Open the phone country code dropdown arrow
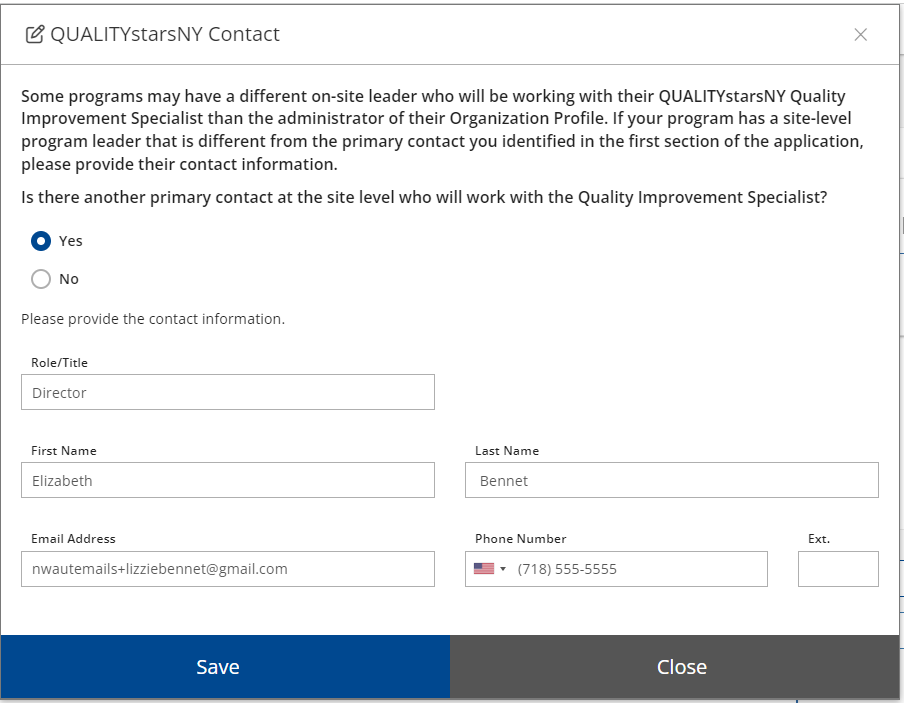The height and width of the screenshot is (703, 904). tap(503, 569)
